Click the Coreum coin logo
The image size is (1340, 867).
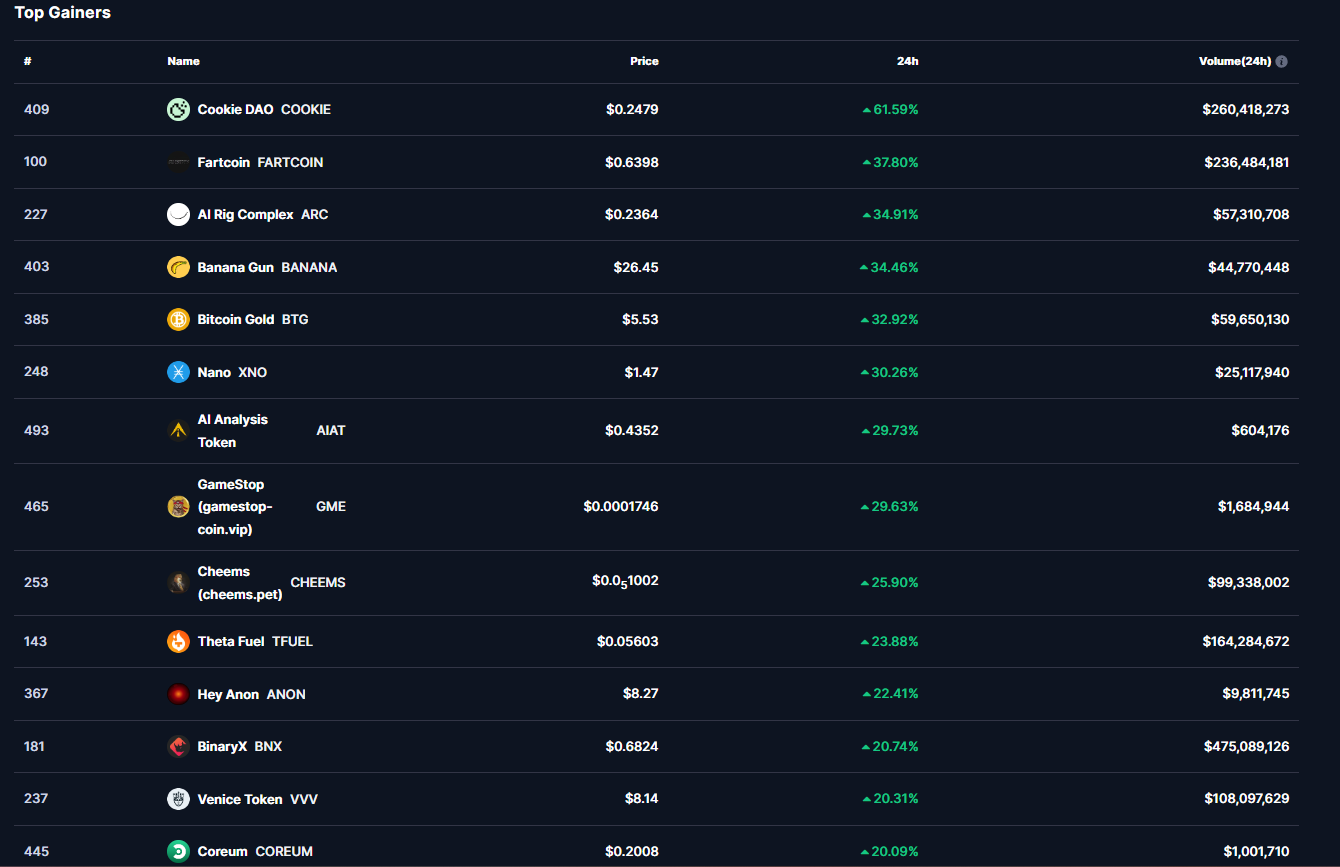[178, 852]
